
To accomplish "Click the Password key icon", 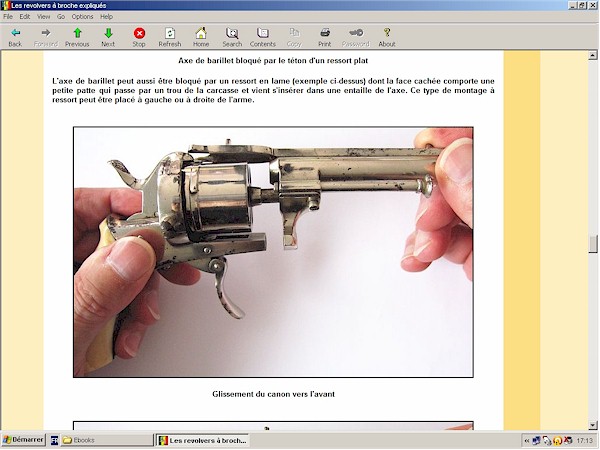I will point(356,37).
